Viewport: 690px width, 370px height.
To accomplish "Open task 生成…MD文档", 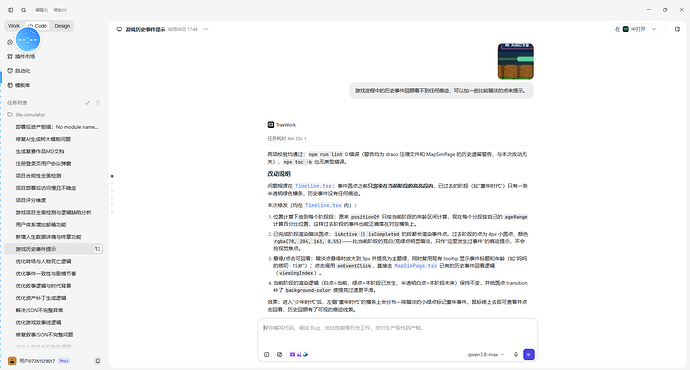I will coord(40,151).
